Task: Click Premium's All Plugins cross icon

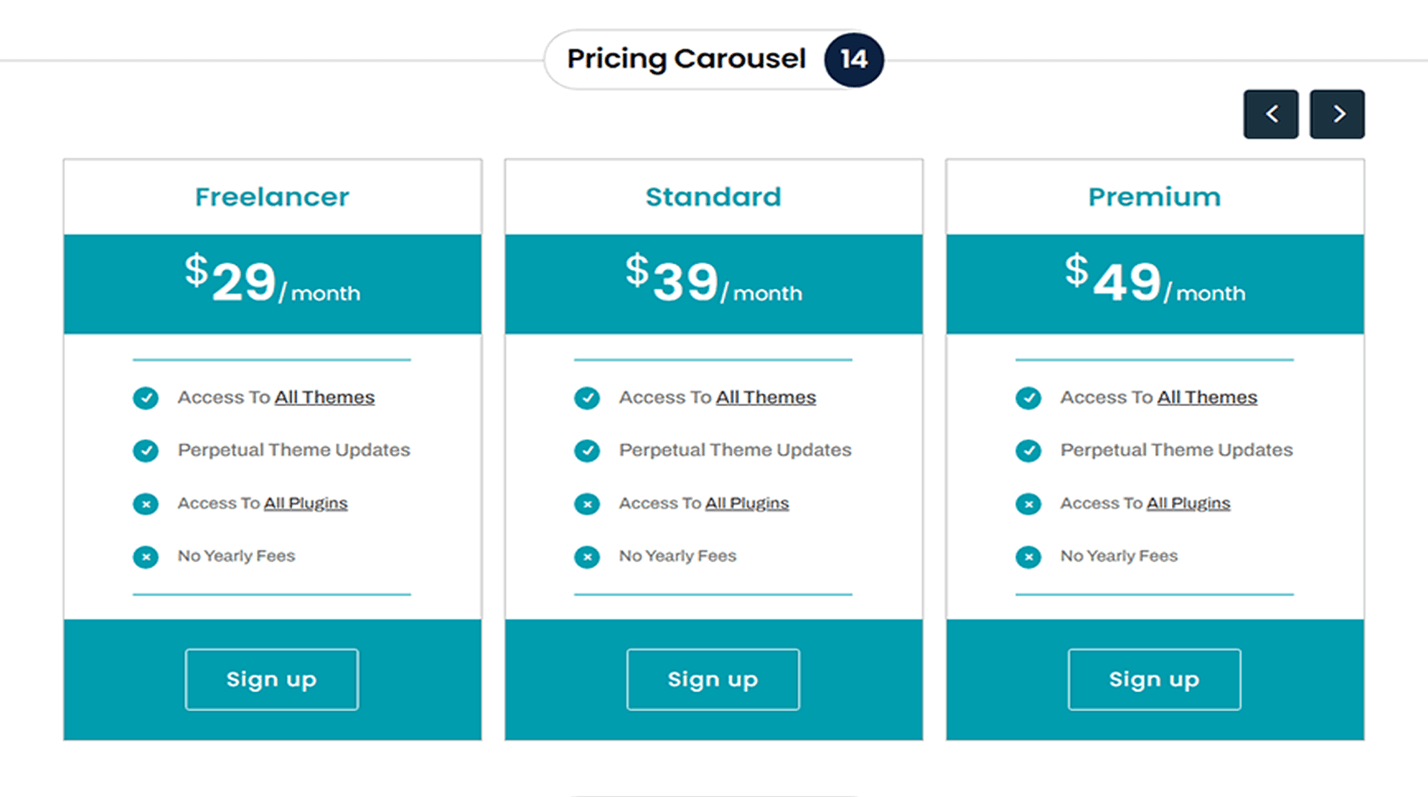Action: 1028,504
